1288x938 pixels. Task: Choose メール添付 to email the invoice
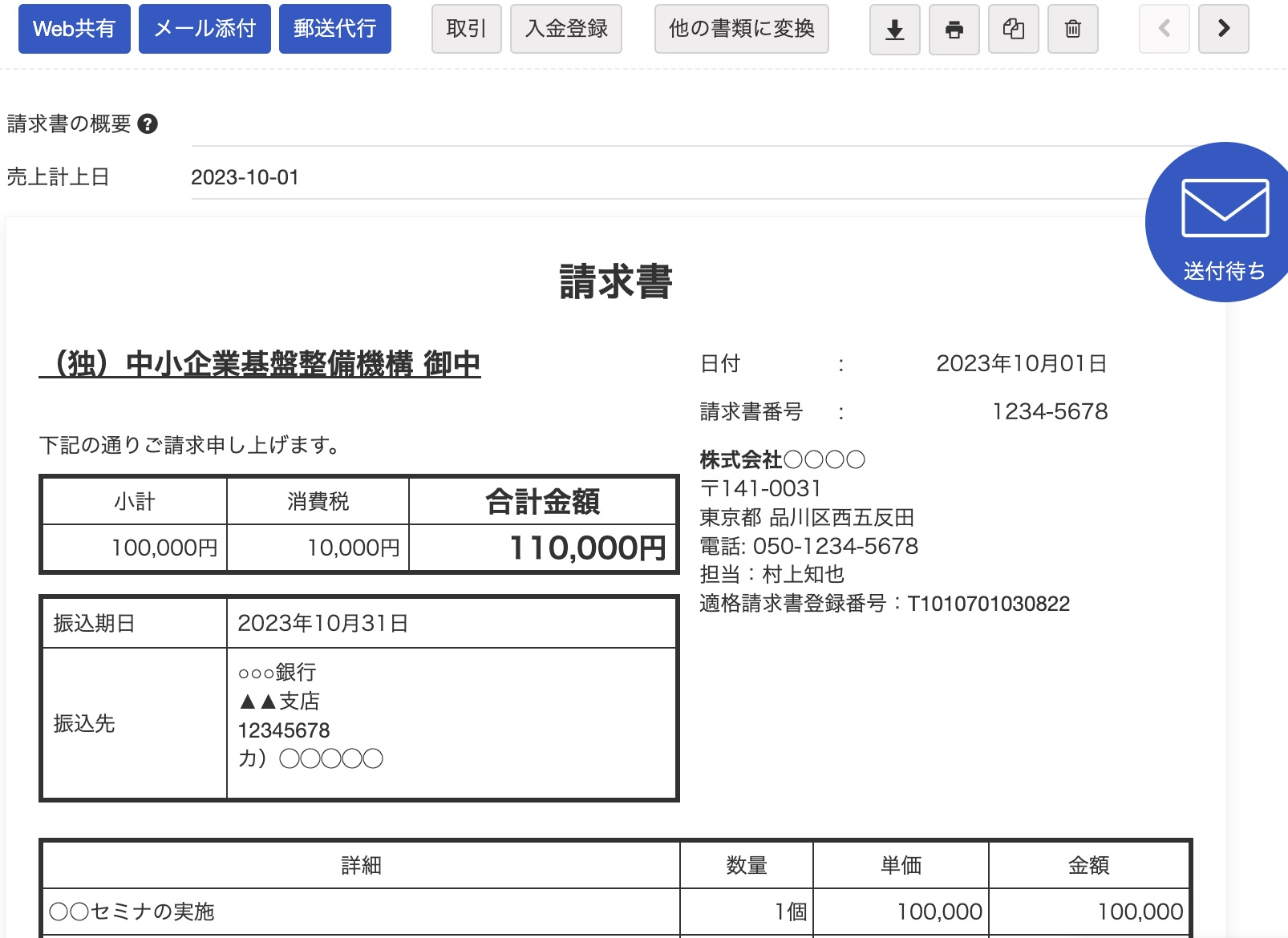point(205,29)
